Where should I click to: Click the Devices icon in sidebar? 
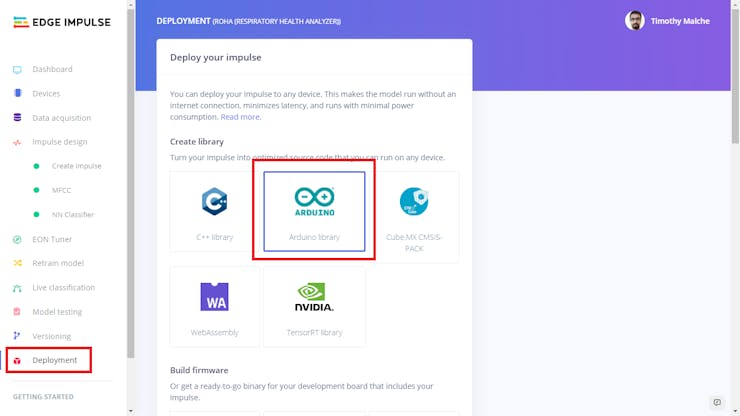(17, 93)
